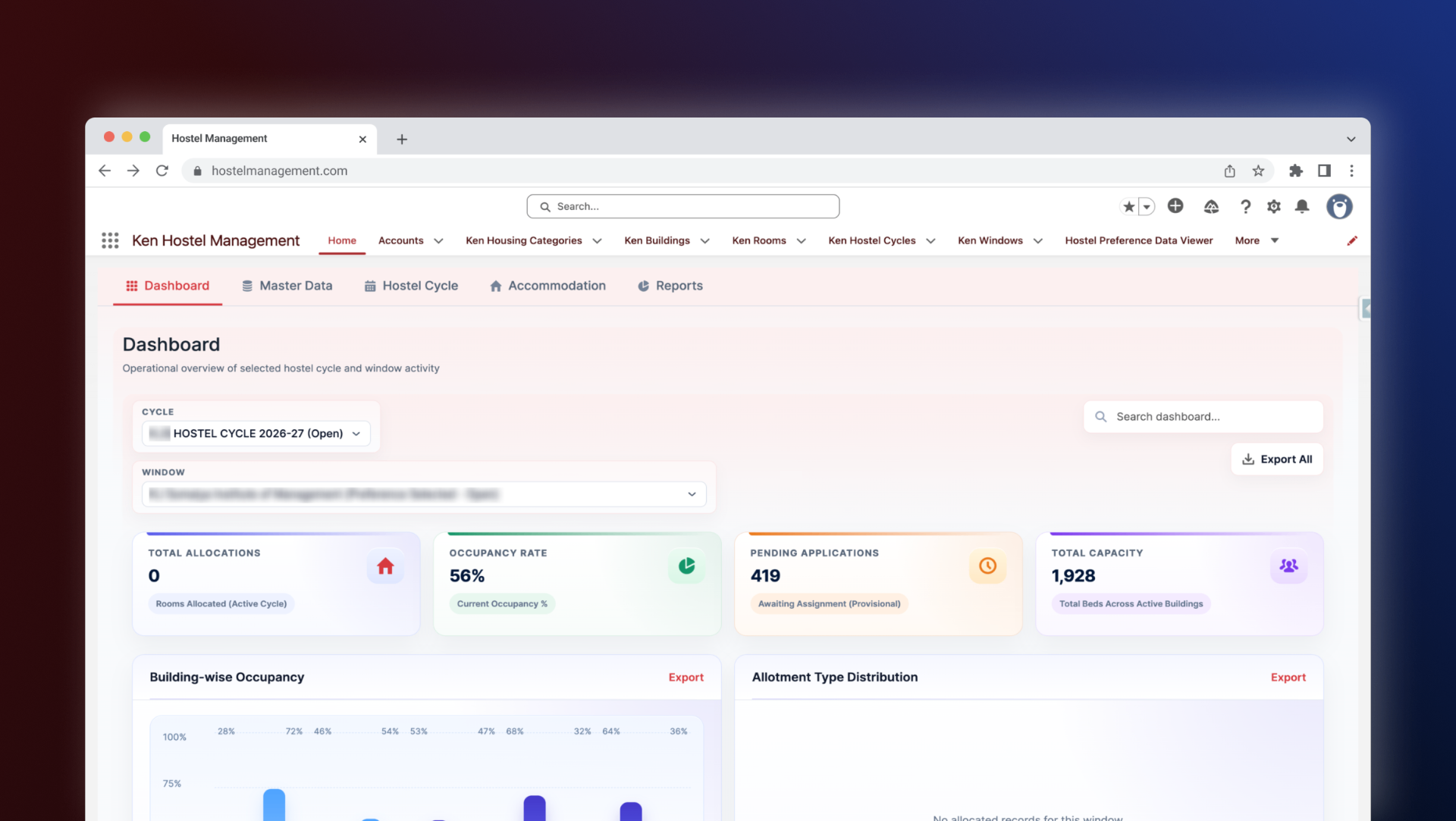
Task: Click the Rooms Allocated (Active Cycle) pill
Action: (x=221, y=604)
